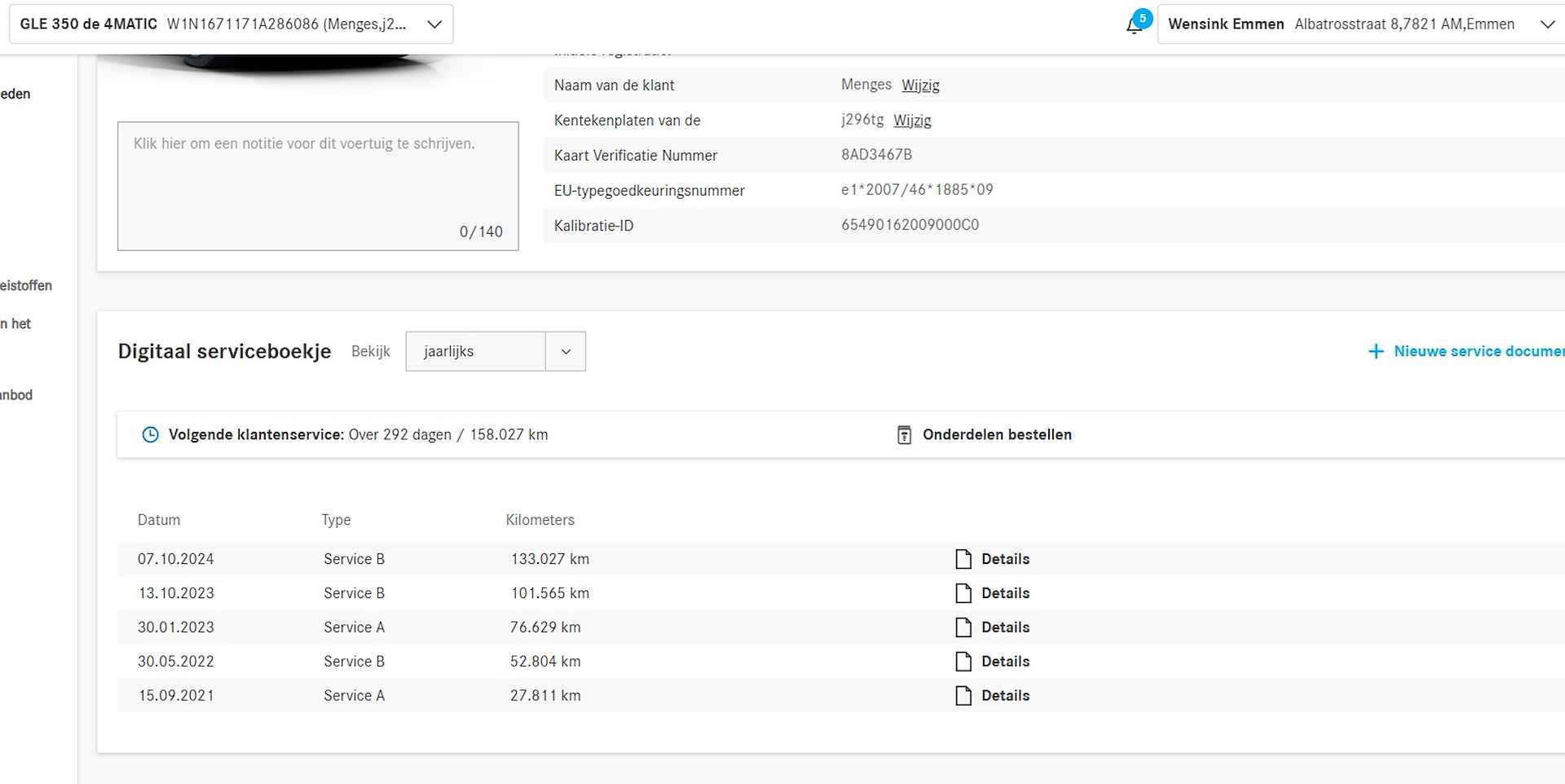The image size is (1565, 784).
Task: Click the Naam van de klant label
Action: click(614, 86)
